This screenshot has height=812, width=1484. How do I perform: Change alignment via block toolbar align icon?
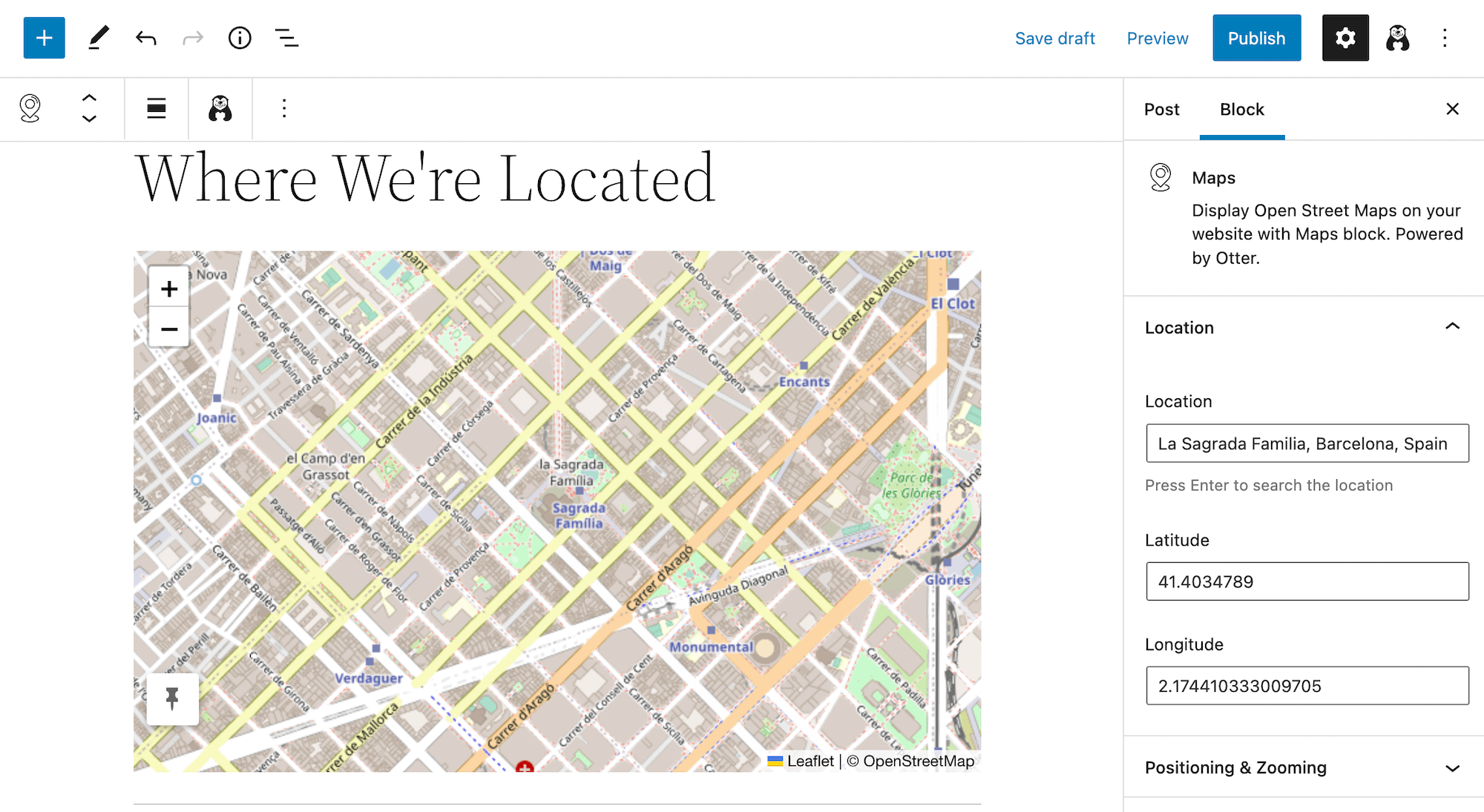pos(157,109)
